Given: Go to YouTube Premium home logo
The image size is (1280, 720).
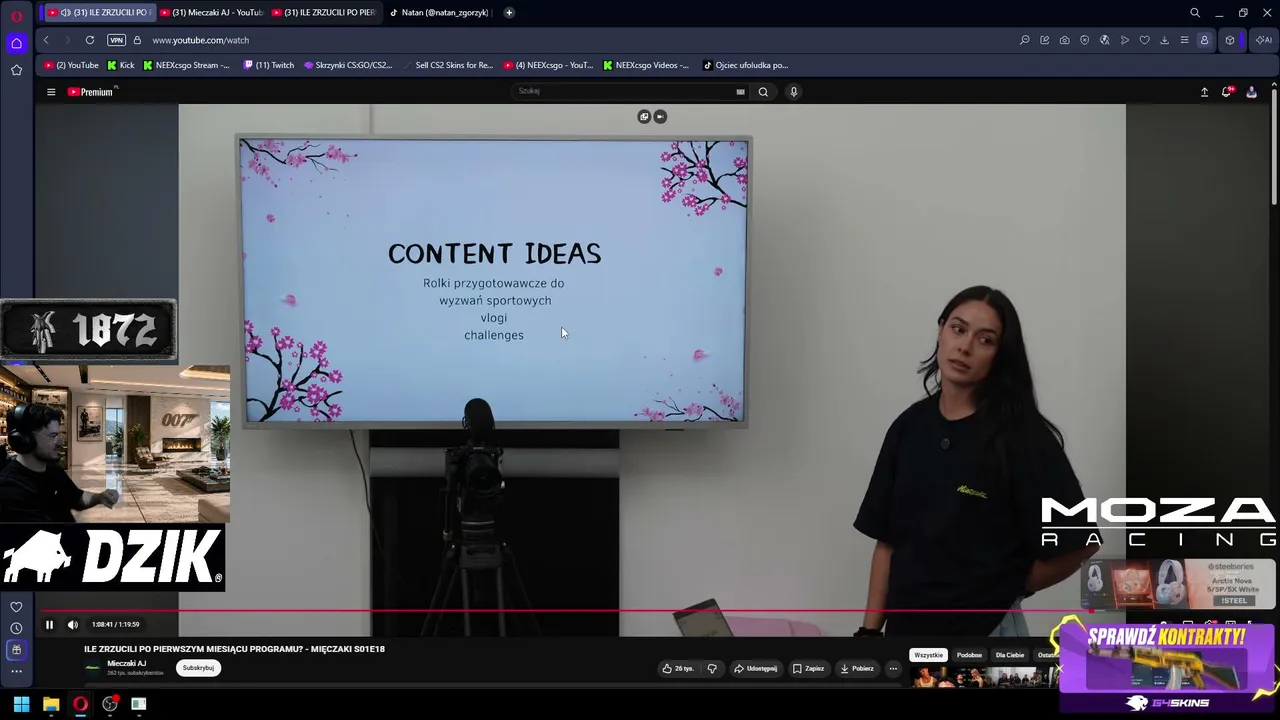Looking at the screenshot, I should point(92,92).
